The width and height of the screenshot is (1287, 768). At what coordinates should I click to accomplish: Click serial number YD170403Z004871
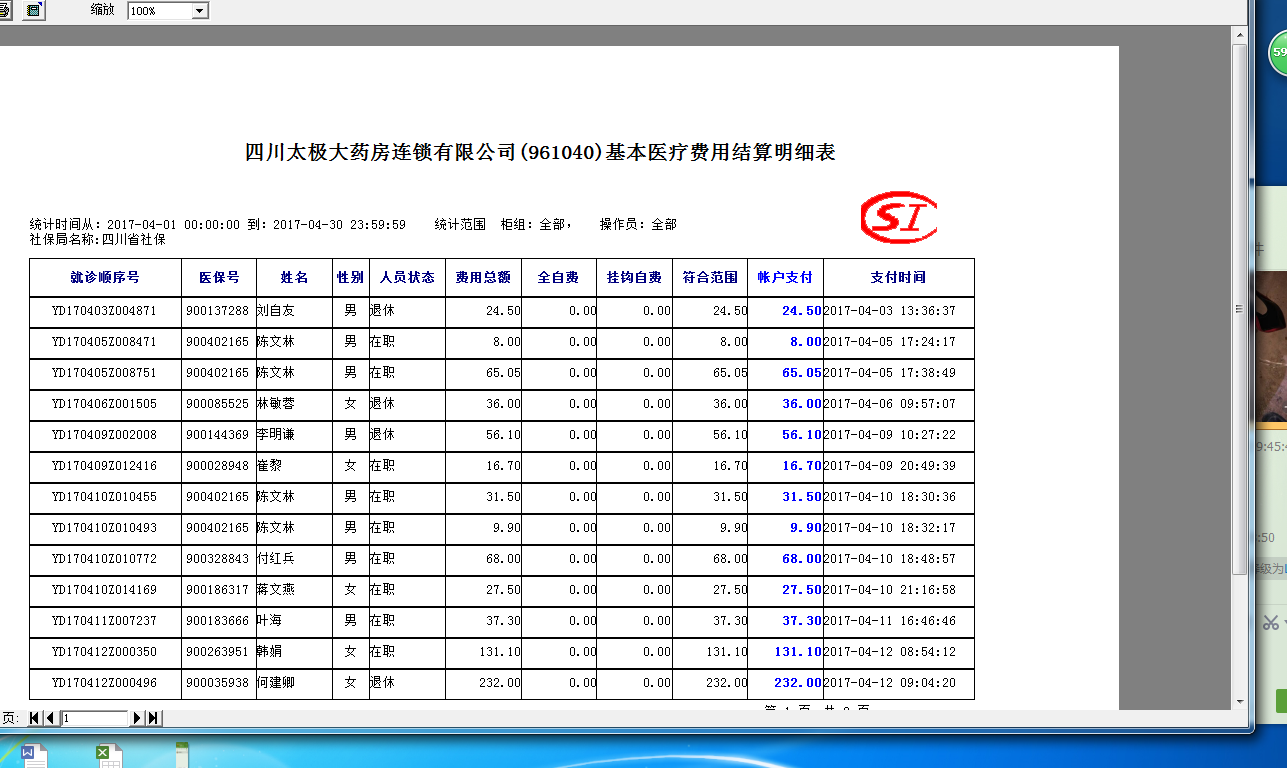105,311
